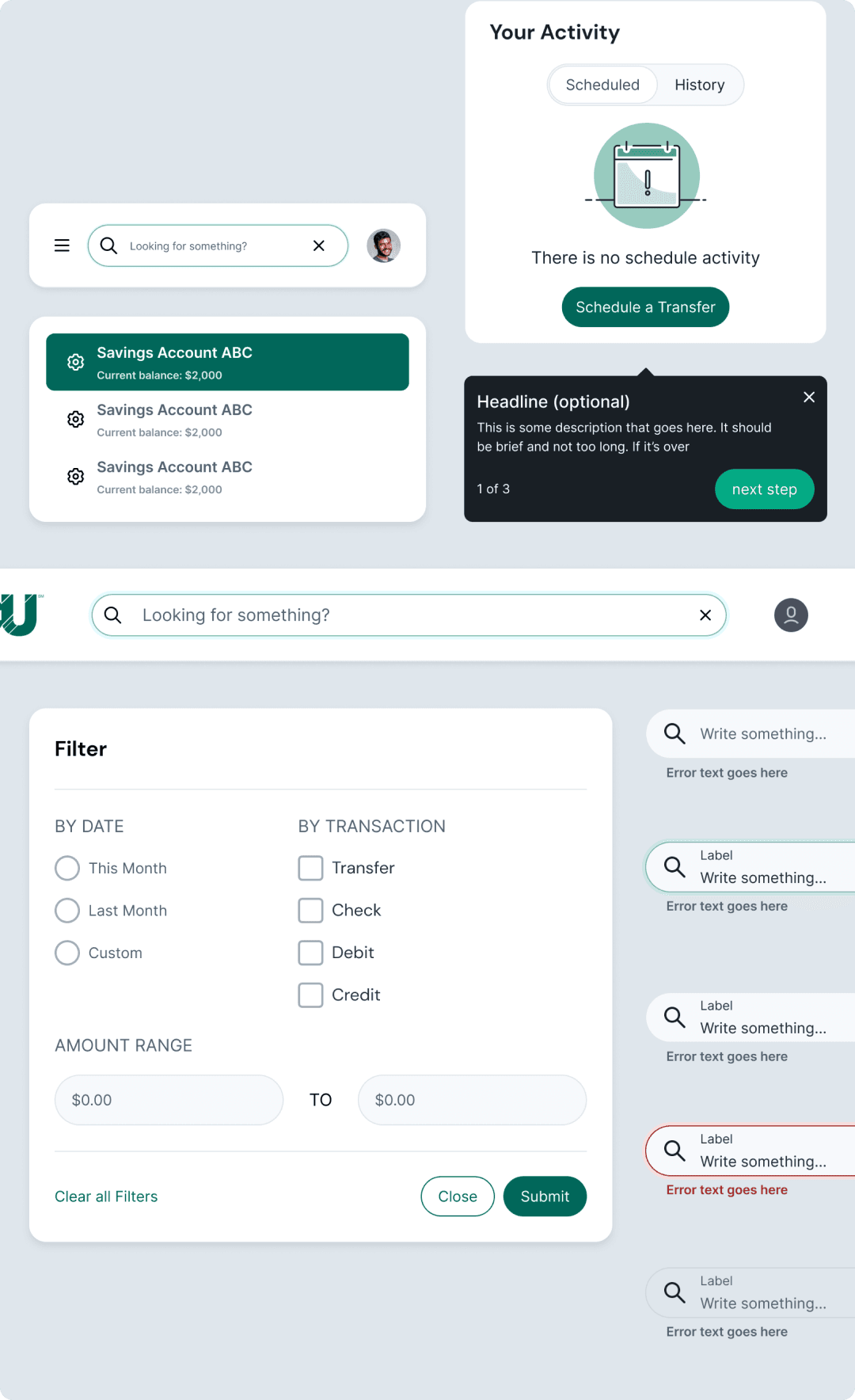Check the Transfer checkbox
855x1400 pixels.
tap(310, 868)
